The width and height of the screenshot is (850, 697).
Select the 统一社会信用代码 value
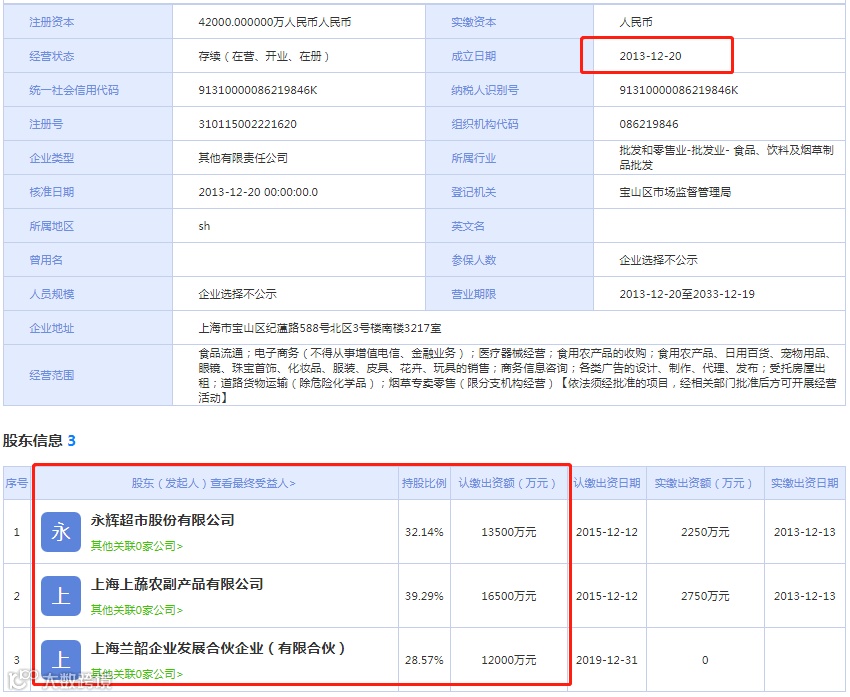(x=257, y=90)
